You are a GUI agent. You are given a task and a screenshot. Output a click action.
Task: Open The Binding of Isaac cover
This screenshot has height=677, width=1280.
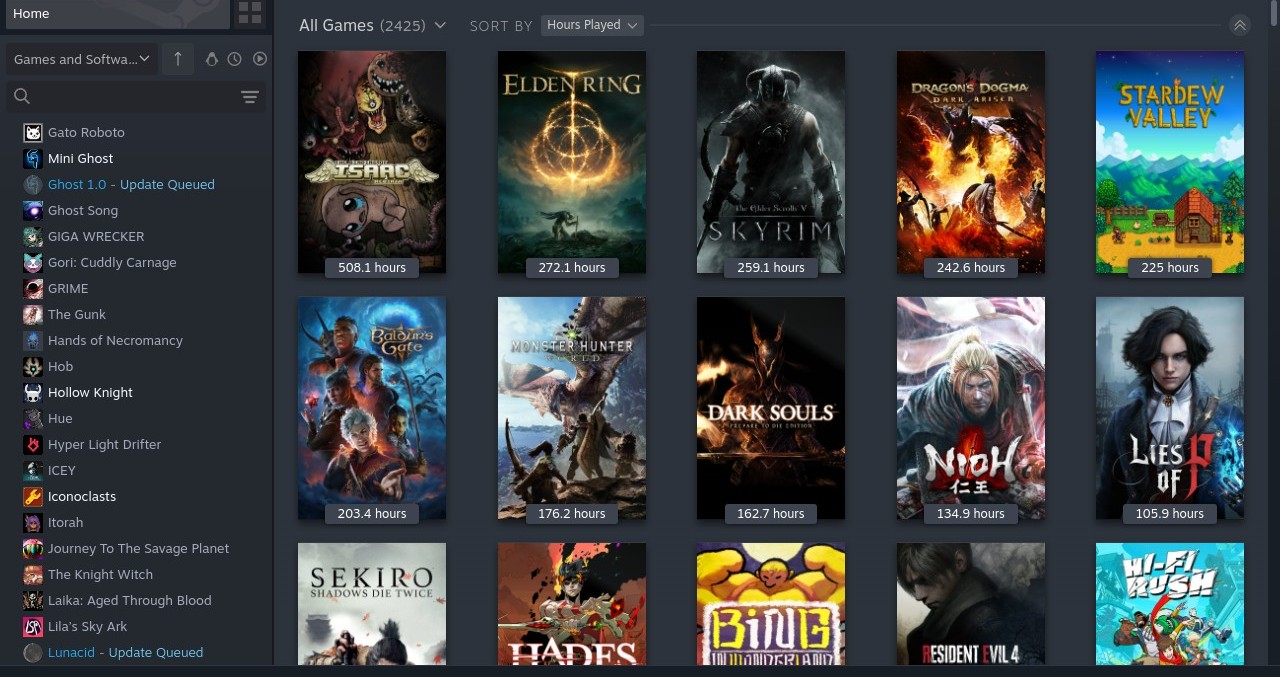[x=372, y=162]
